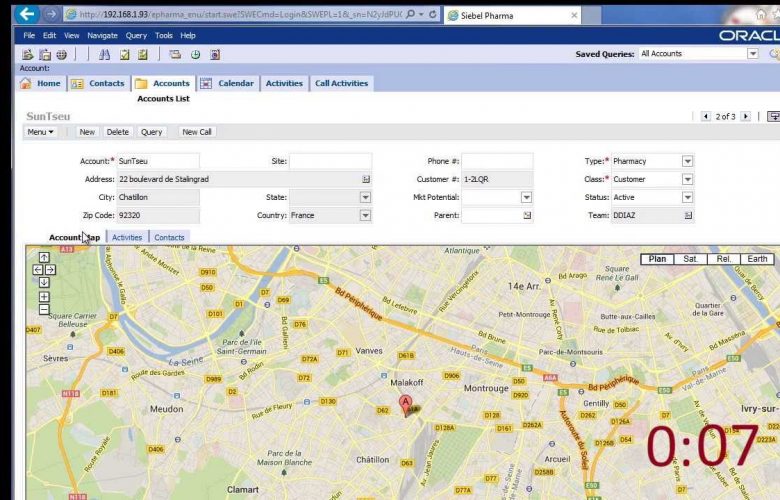
Task: Click the first toolbar icon below File
Action: [28, 54]
